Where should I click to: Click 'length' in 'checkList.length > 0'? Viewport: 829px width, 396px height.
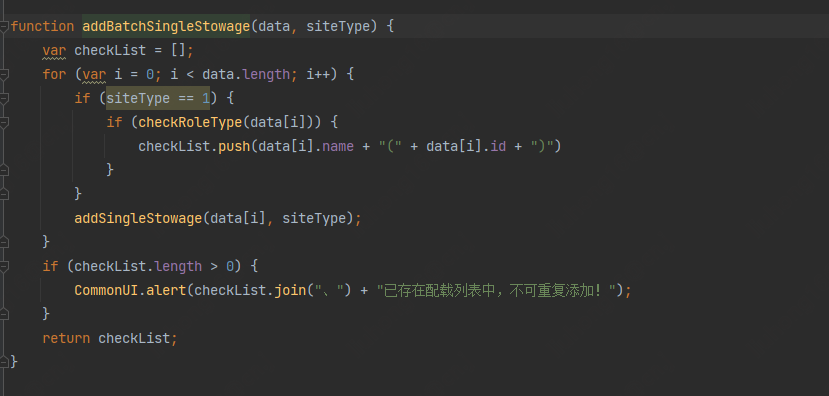click(178, 266)
